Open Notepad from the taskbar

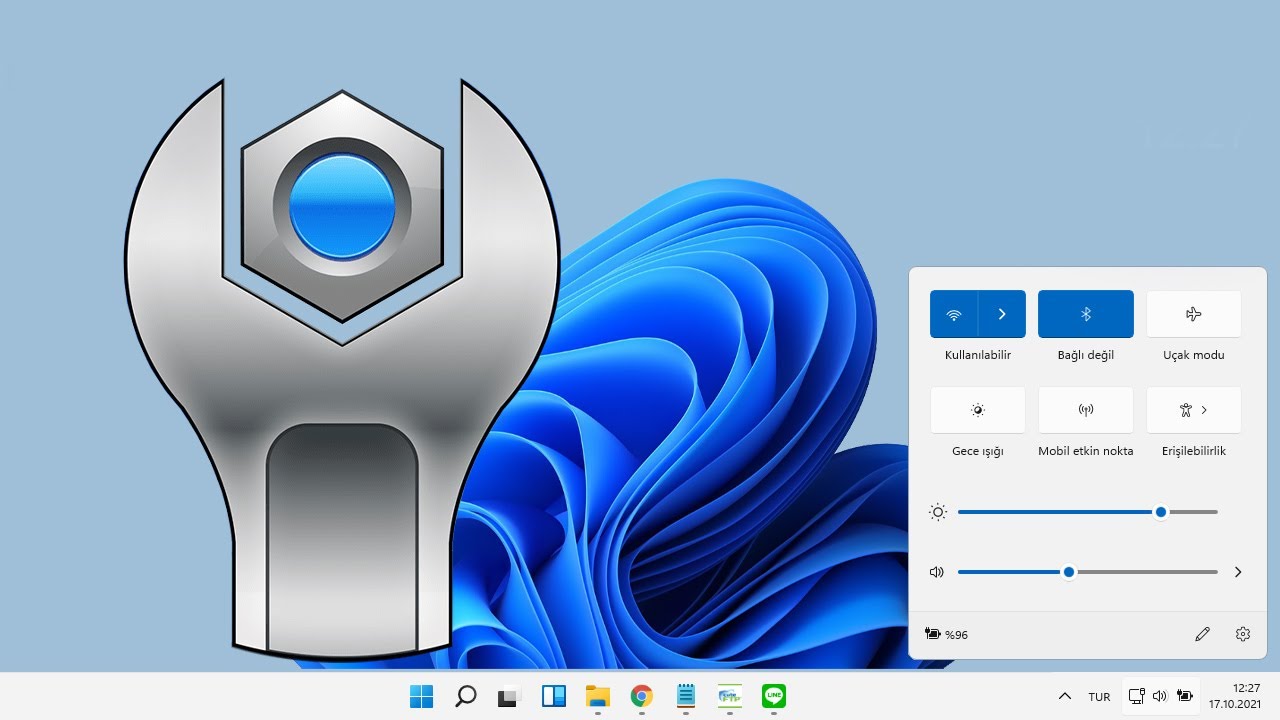click(x=685, y=696)
